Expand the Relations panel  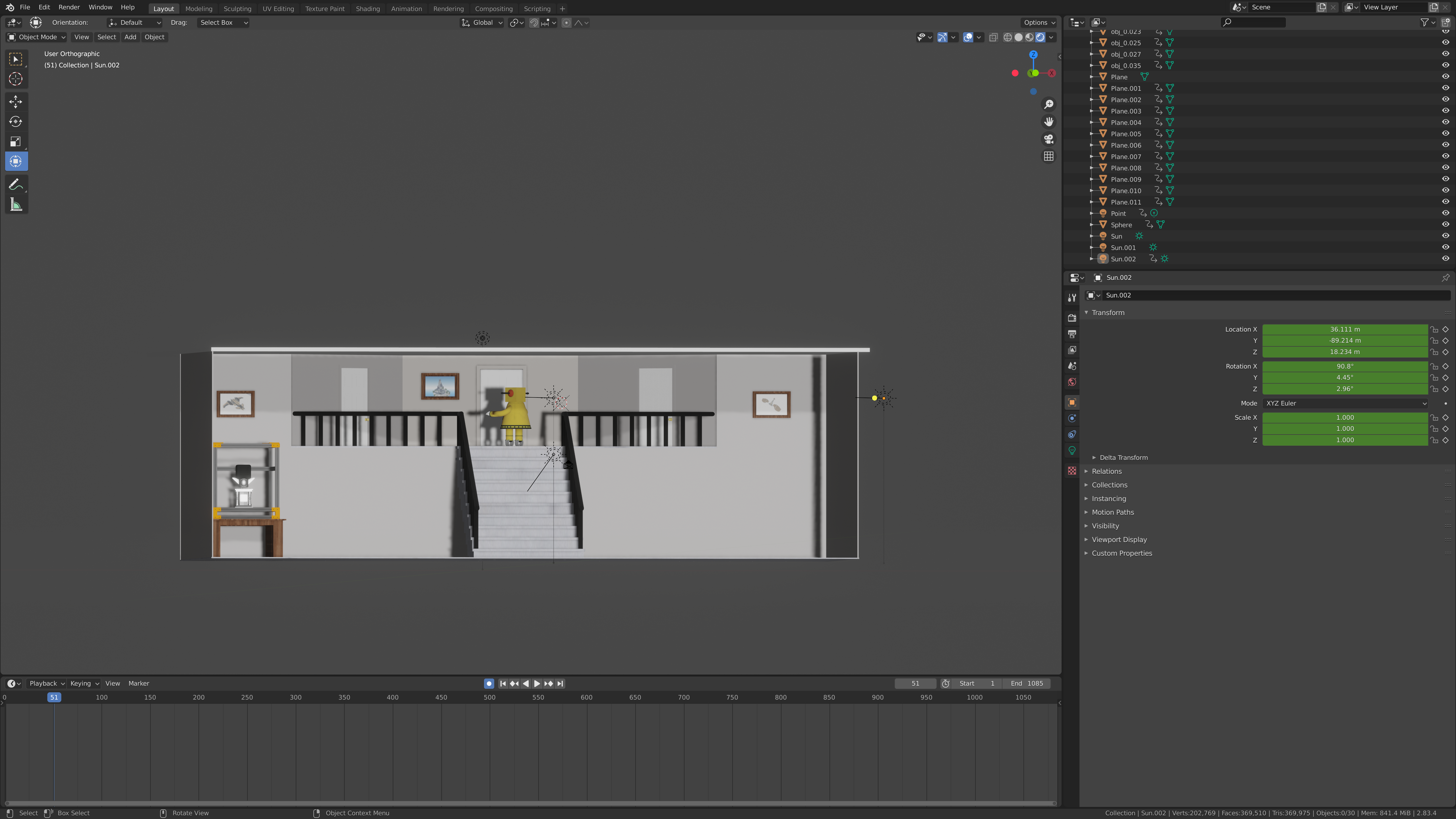1106,471
